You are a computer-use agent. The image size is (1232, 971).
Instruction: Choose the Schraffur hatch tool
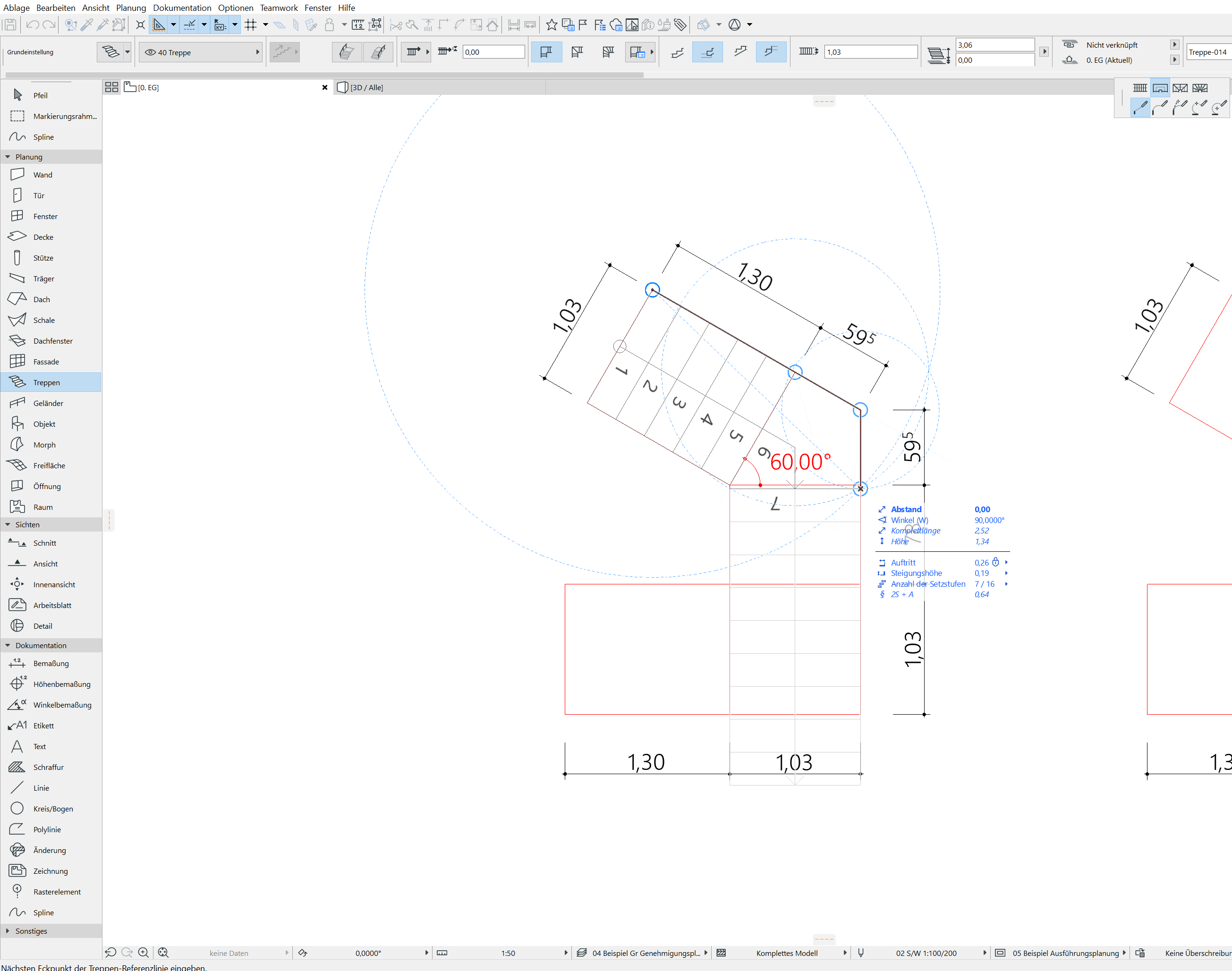[48, 767]
